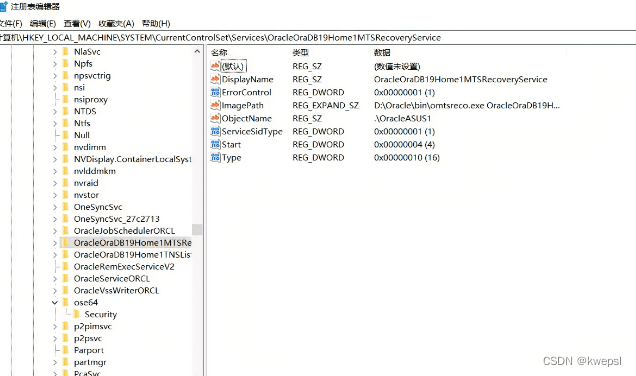Select the ImagePath value icon

(215, 105)
